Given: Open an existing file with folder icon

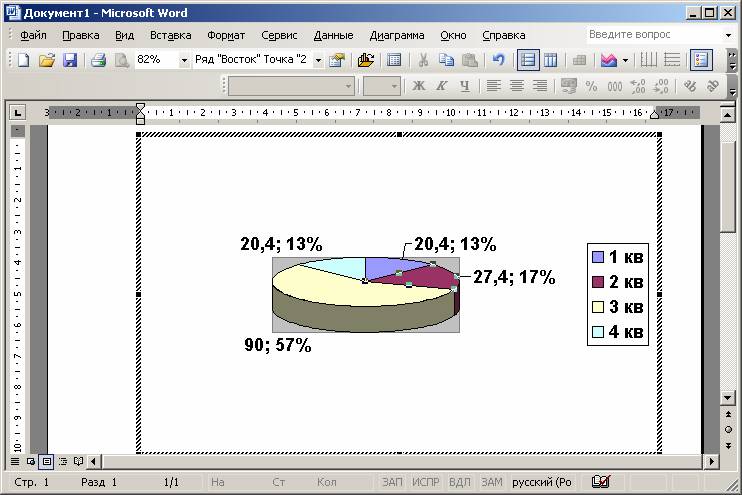Looking at the screenshot, I should click(x=46, y=60).
